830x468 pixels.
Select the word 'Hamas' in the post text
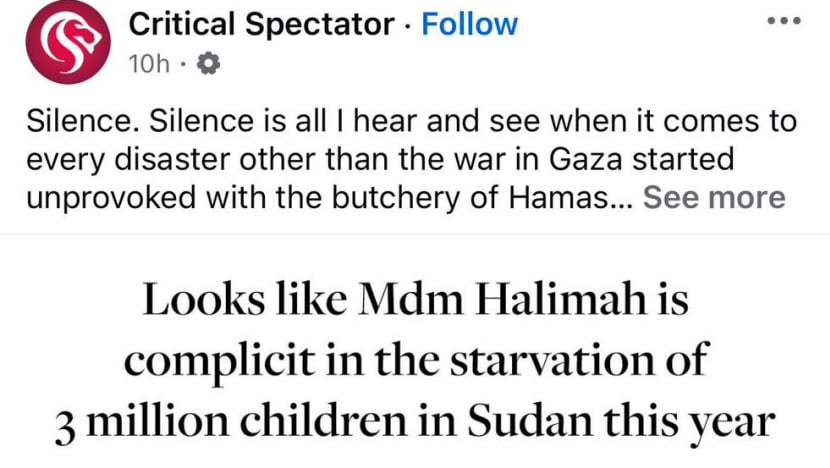point(559,197)
